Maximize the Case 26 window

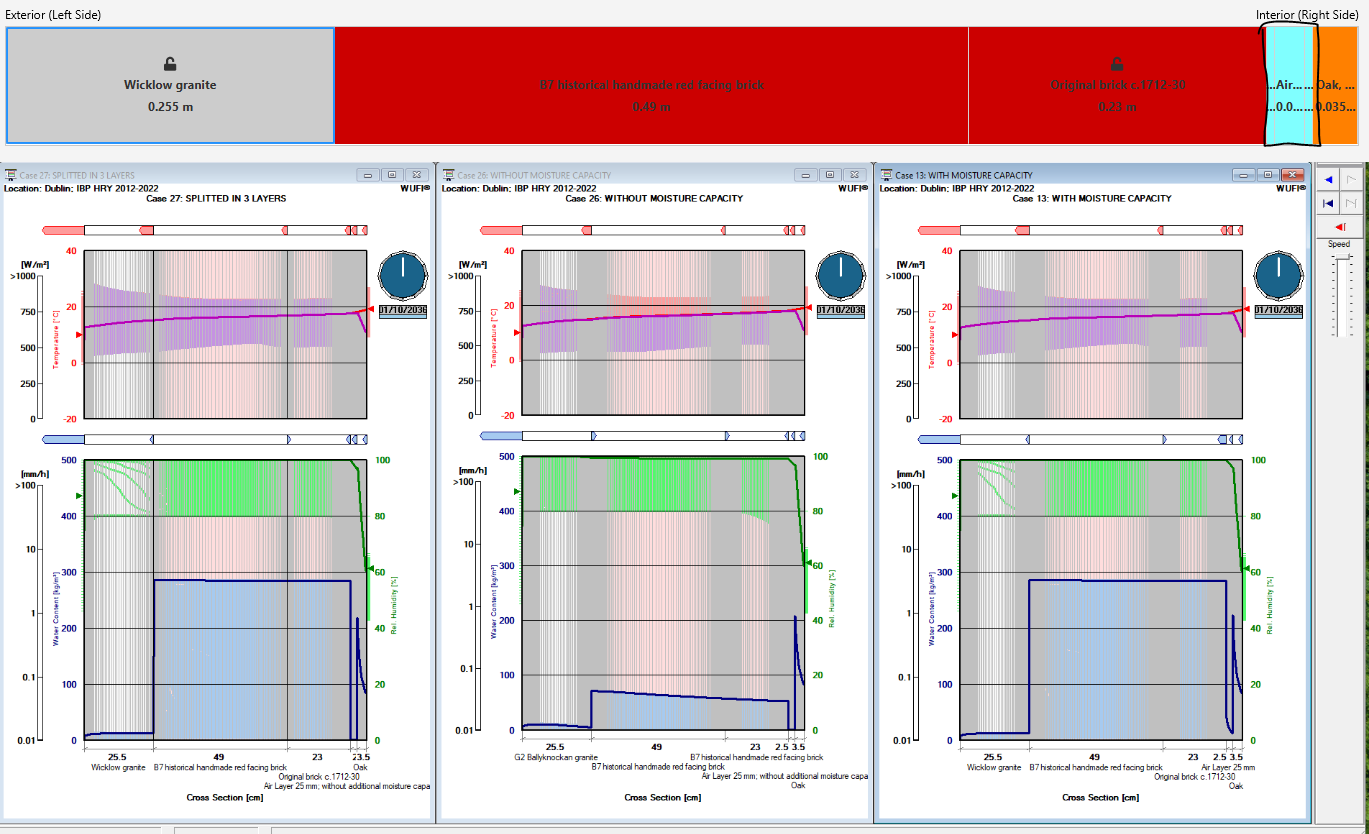pos(829,175)
